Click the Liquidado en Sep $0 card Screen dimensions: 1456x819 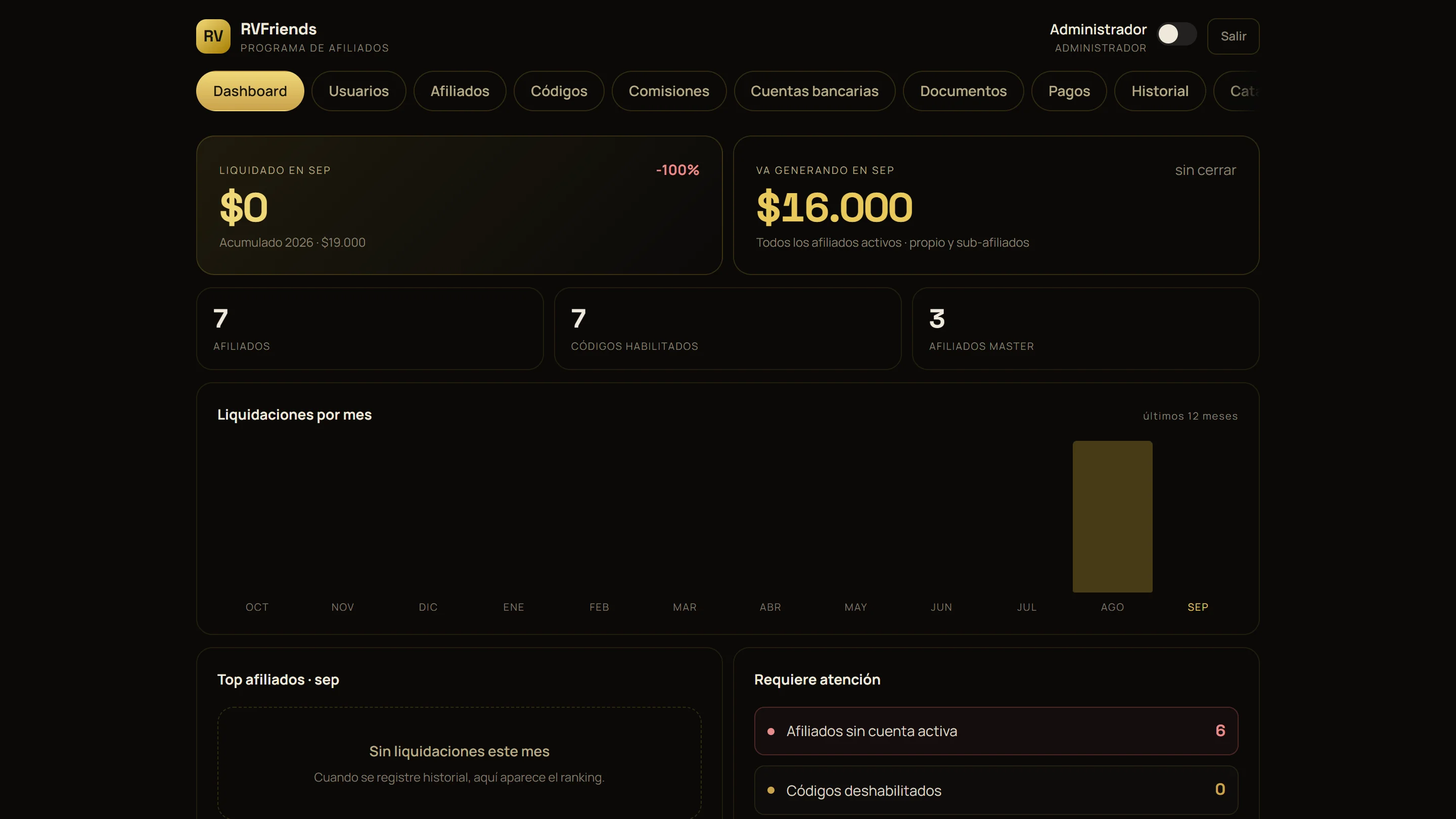tap(459, 205)
